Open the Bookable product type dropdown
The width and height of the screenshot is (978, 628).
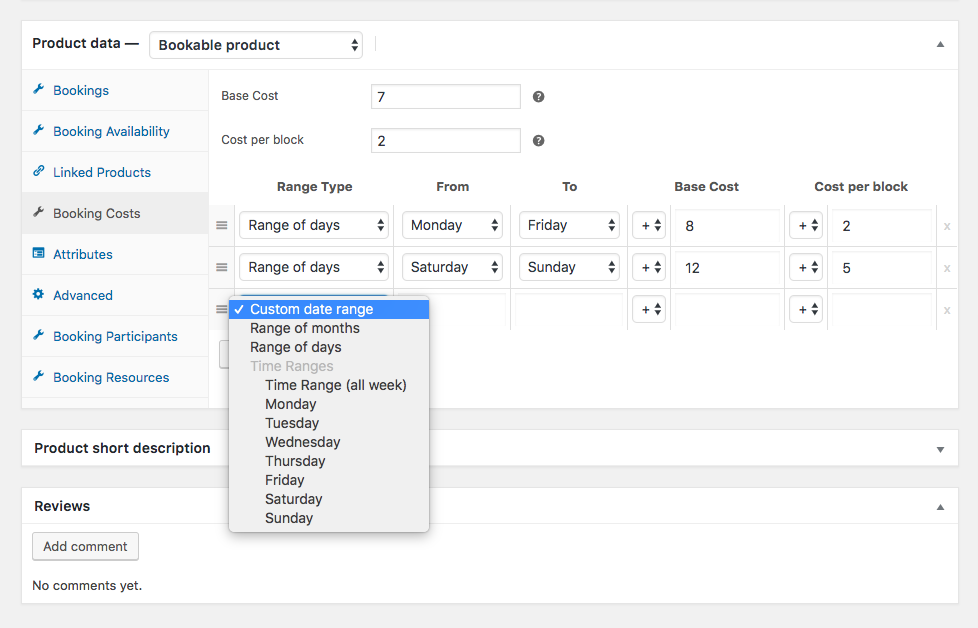click(256, 45)
